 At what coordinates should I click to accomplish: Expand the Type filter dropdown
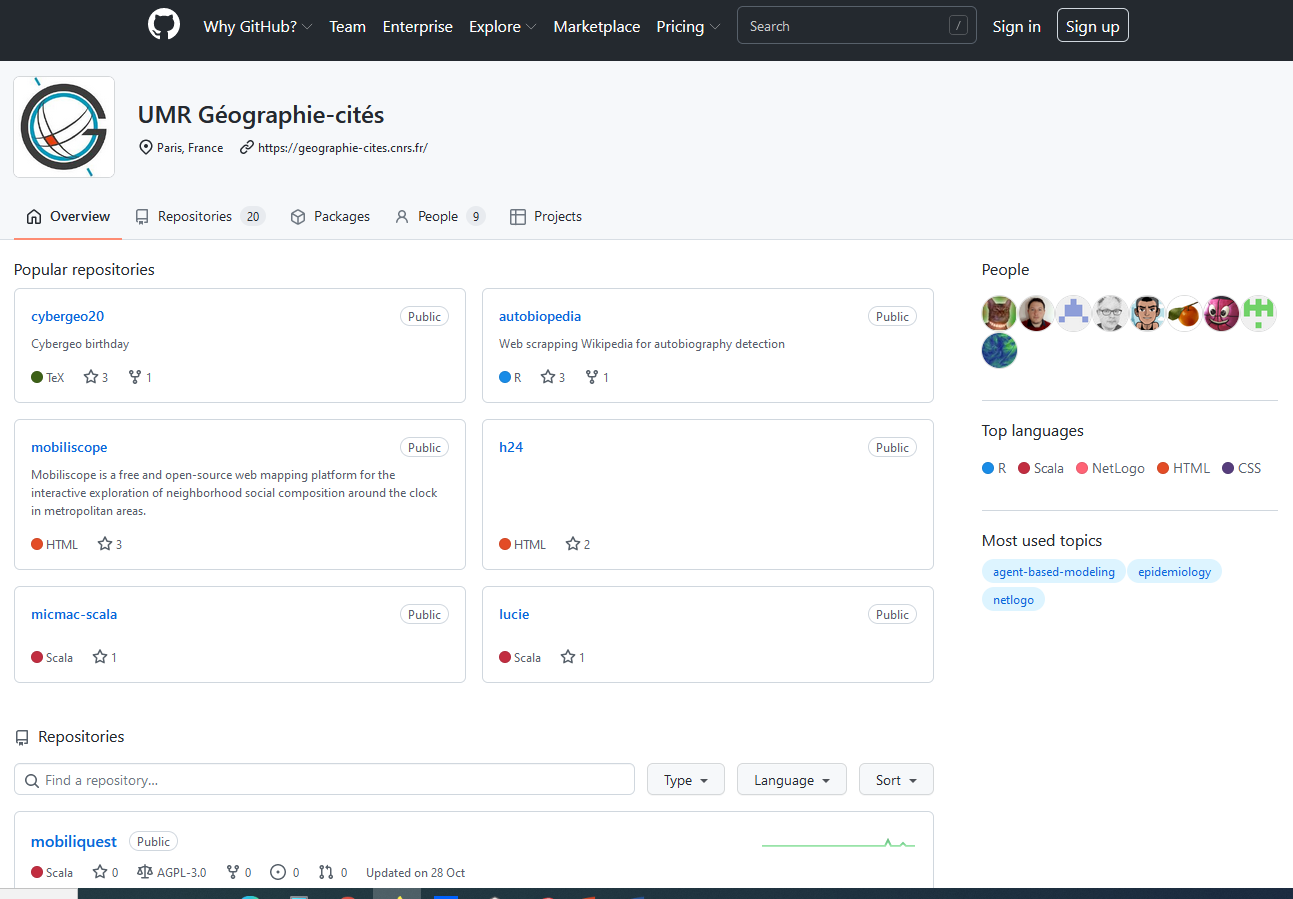click(685, 780)
